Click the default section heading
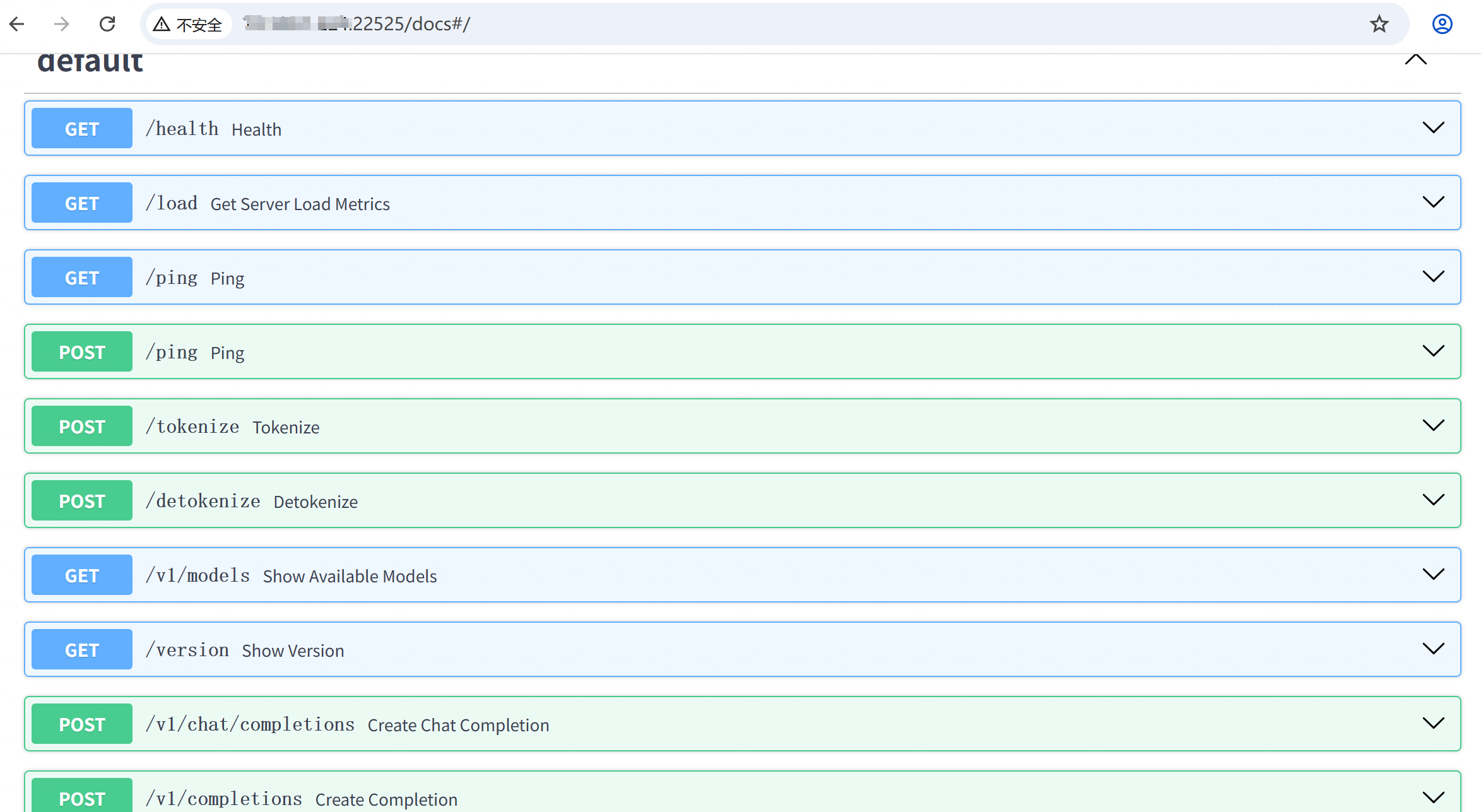 [90, 63]
